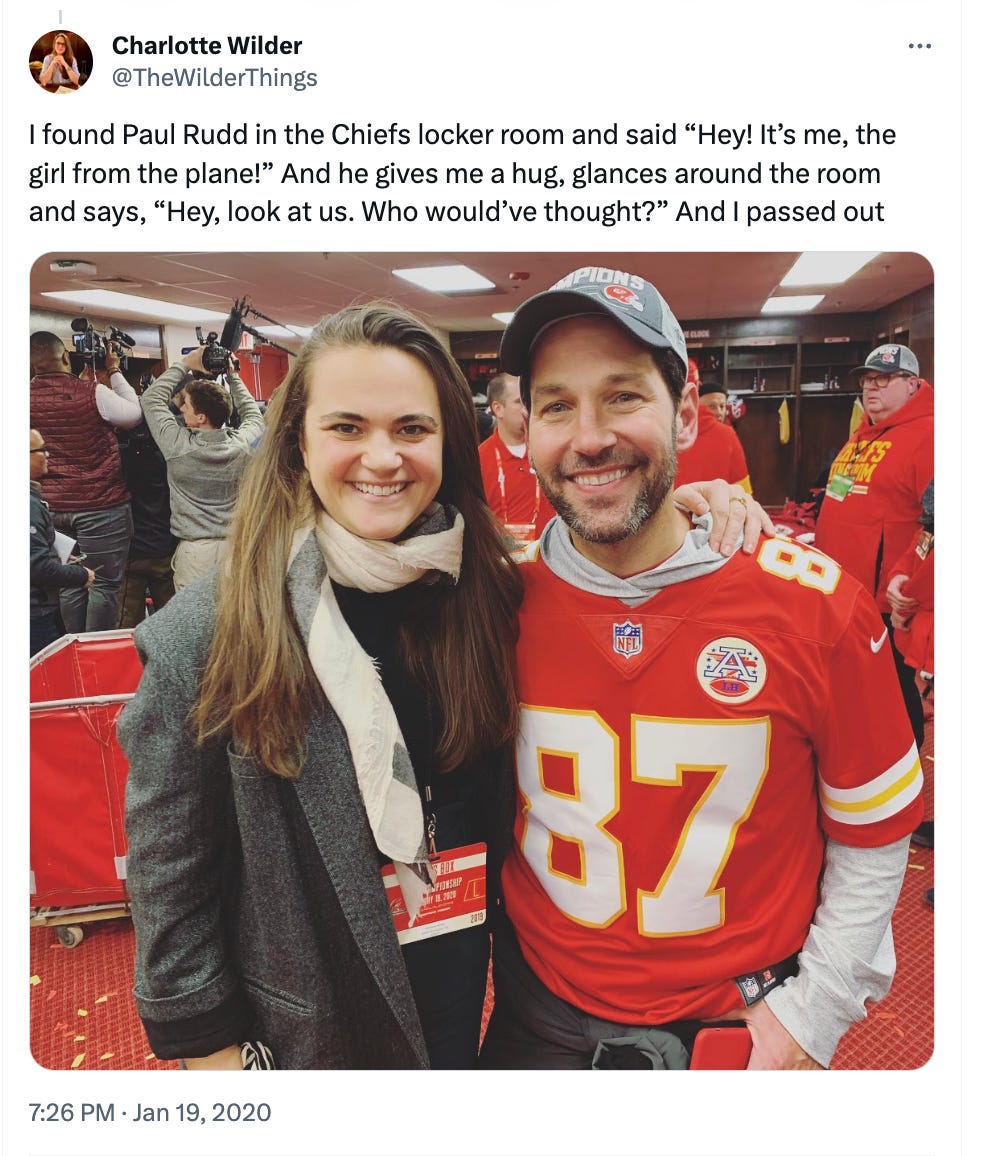
Task: Click the NFL shield logo on jersey collar
Action: coord(627,638)
